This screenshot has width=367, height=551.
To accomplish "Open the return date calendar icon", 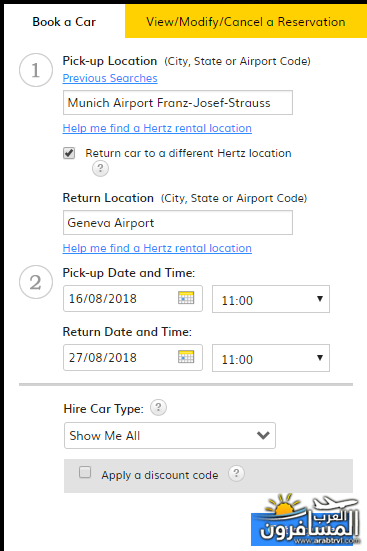I will [x=186, y=357].
